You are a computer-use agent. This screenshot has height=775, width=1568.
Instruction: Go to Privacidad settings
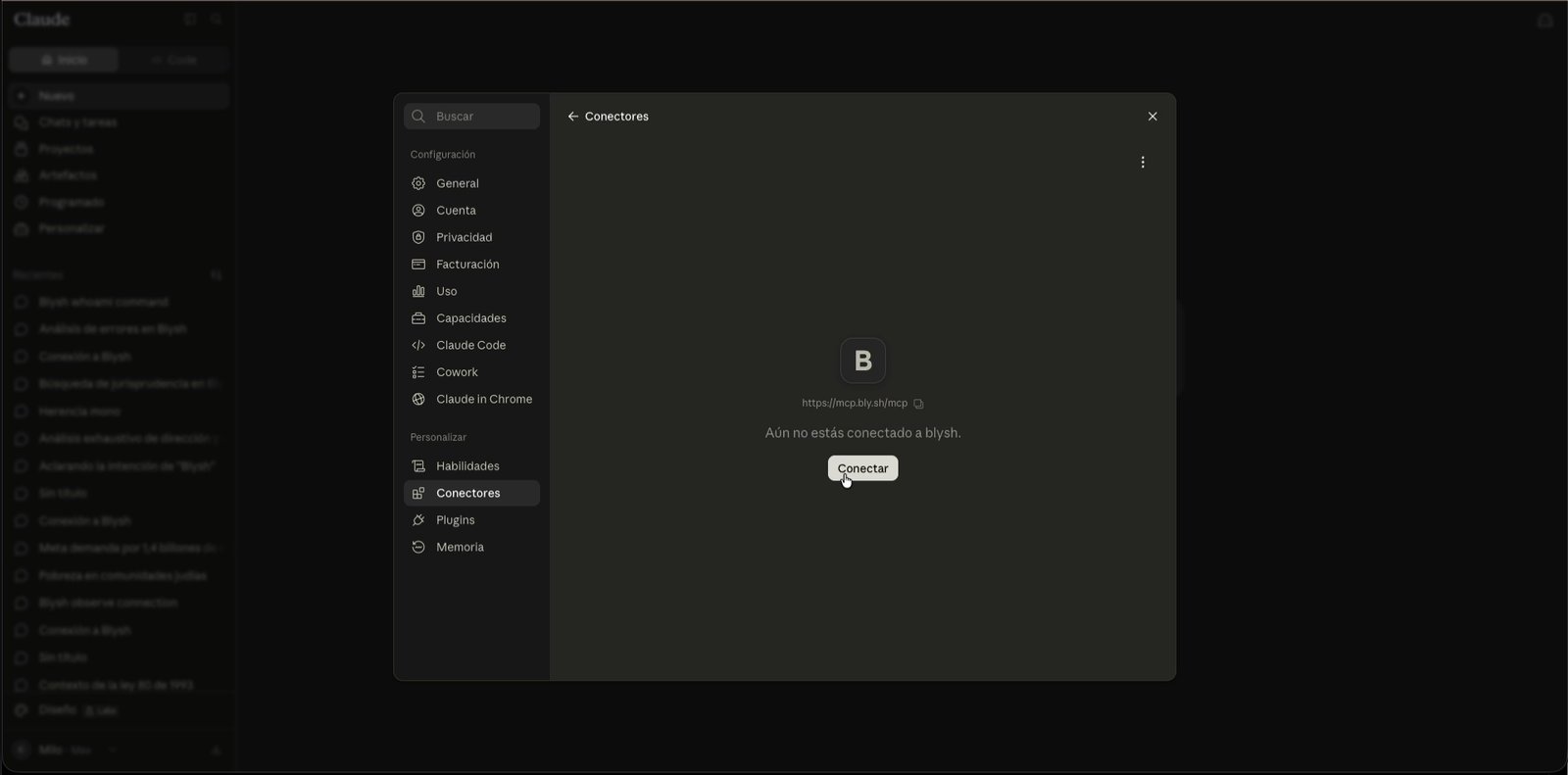[x=471, y=237]
